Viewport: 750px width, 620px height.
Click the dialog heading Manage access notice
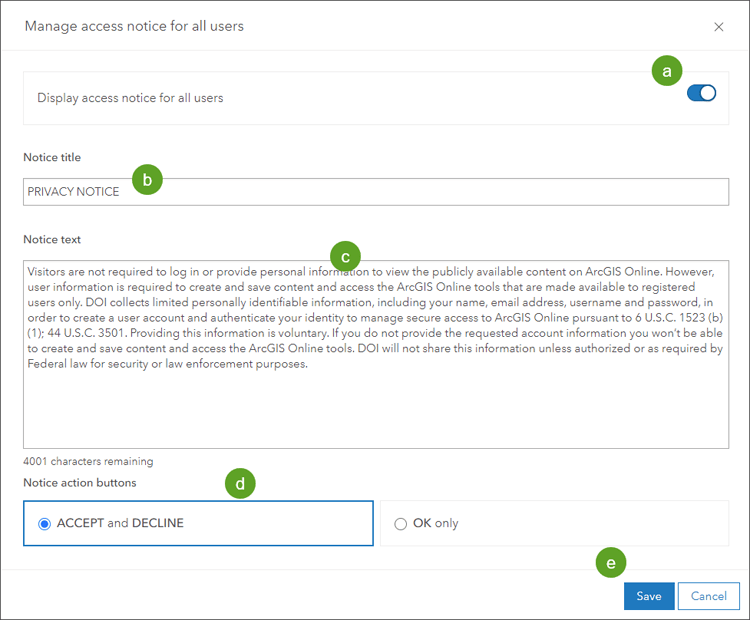(x=134, y=26)
